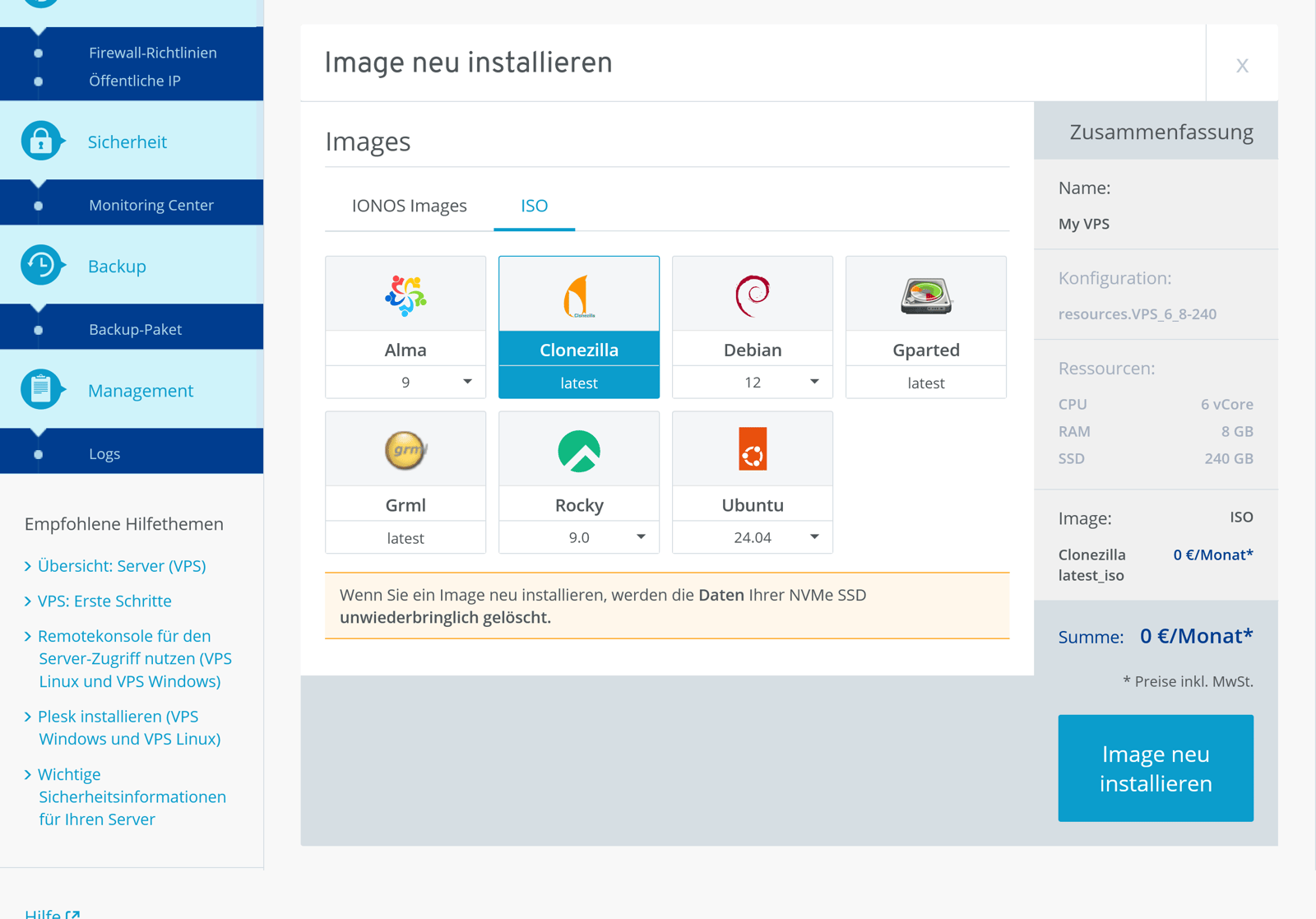This screenshot has width=1316, height=919.
Task: Select the Debian image icon
Action: pyautogui.click(x=752, y=294)
